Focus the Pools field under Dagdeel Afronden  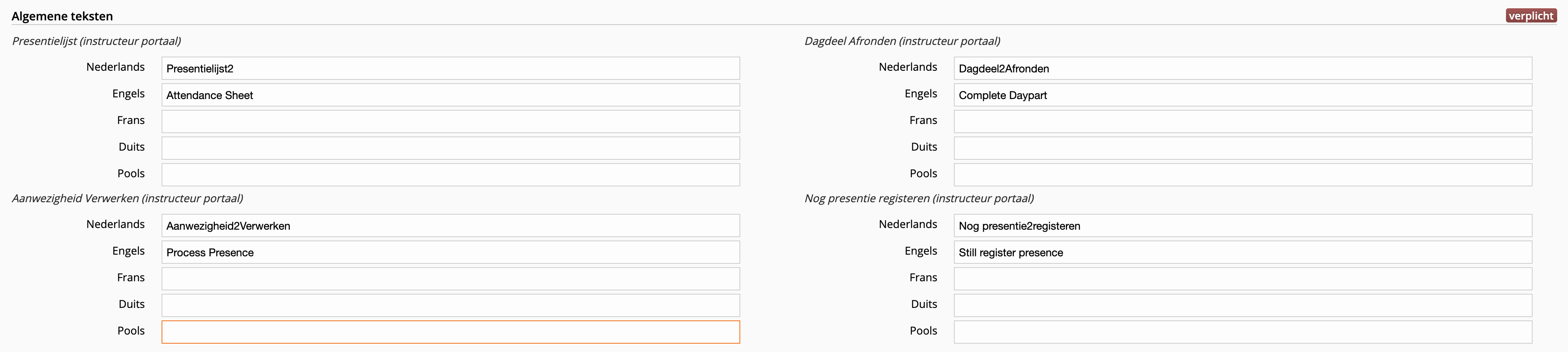click(x=1242, y=174)
